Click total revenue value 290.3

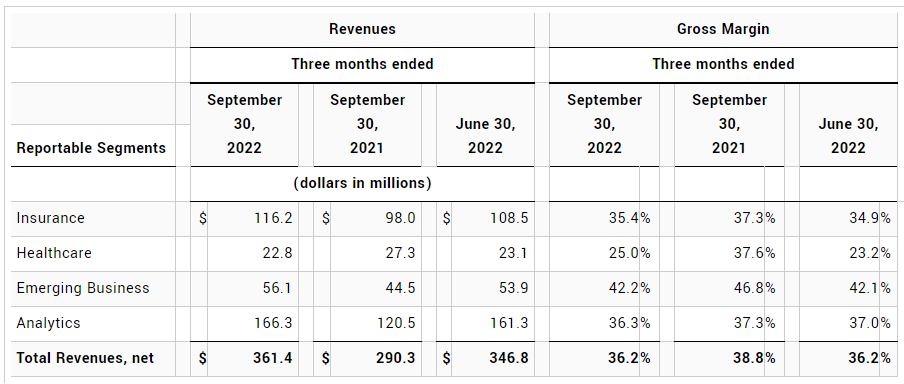395,358
